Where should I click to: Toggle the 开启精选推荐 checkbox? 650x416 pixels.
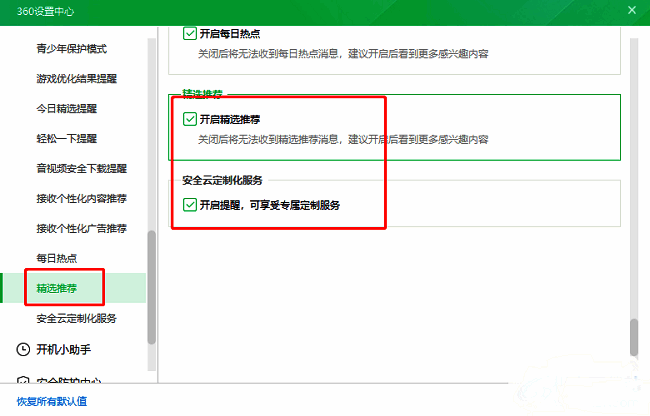190,119
